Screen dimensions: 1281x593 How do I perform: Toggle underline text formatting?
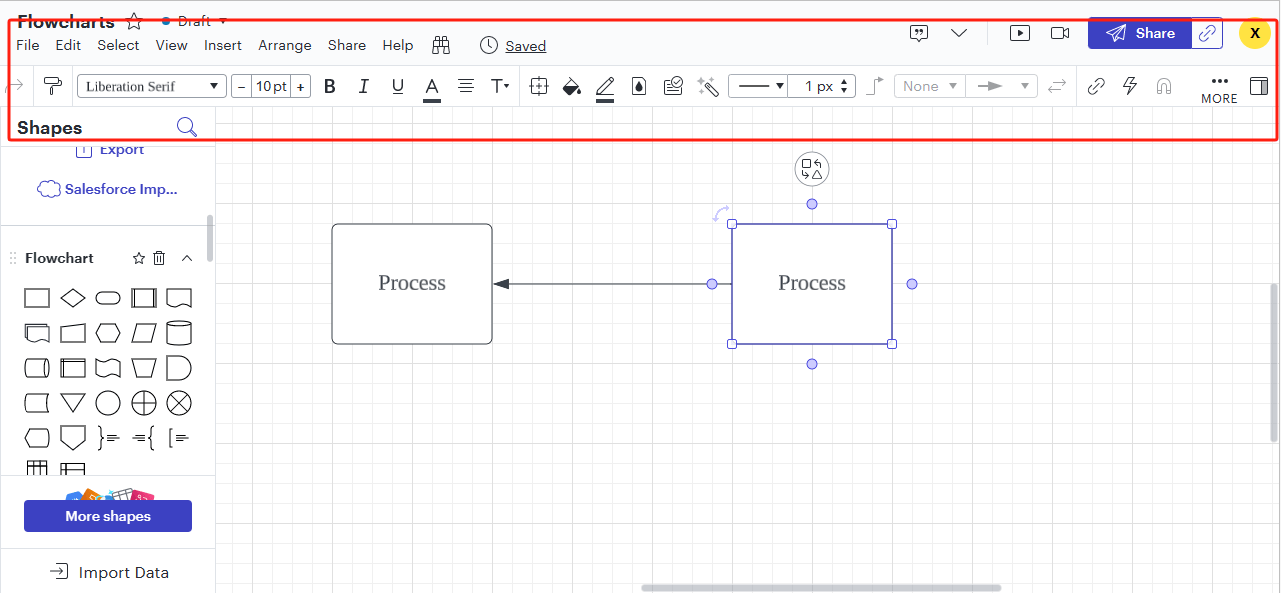(397, 86)
